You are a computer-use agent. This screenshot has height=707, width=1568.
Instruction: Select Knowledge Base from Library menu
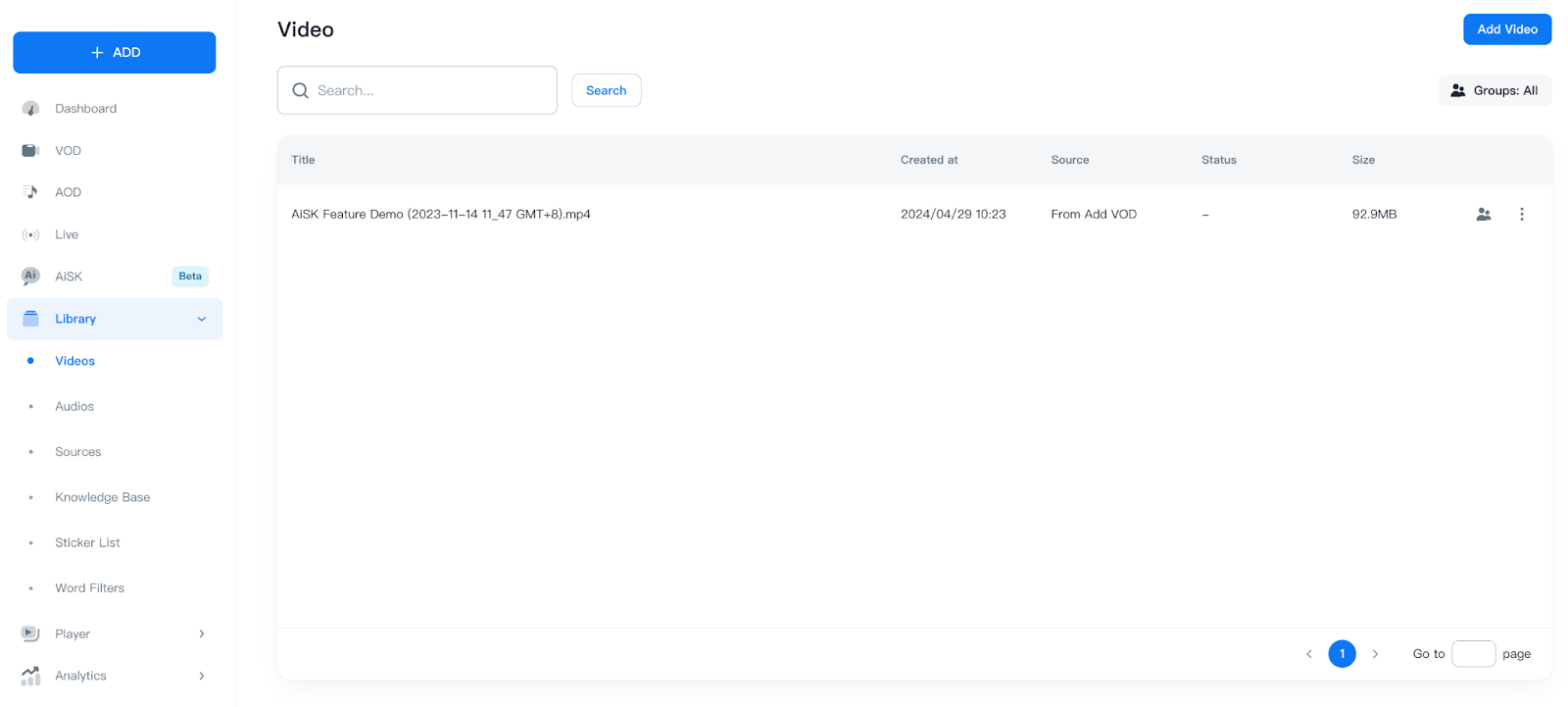tap(102, 497)
